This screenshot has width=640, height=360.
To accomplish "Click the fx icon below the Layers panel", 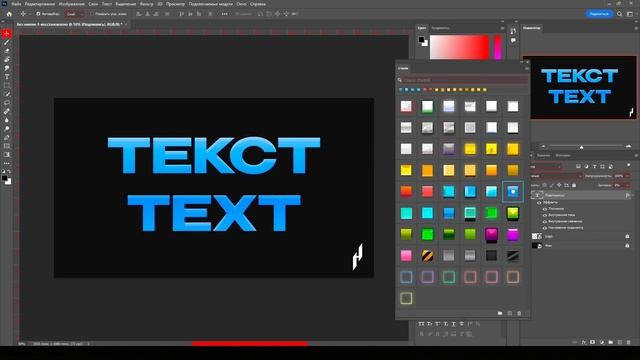I will (584, 342).
